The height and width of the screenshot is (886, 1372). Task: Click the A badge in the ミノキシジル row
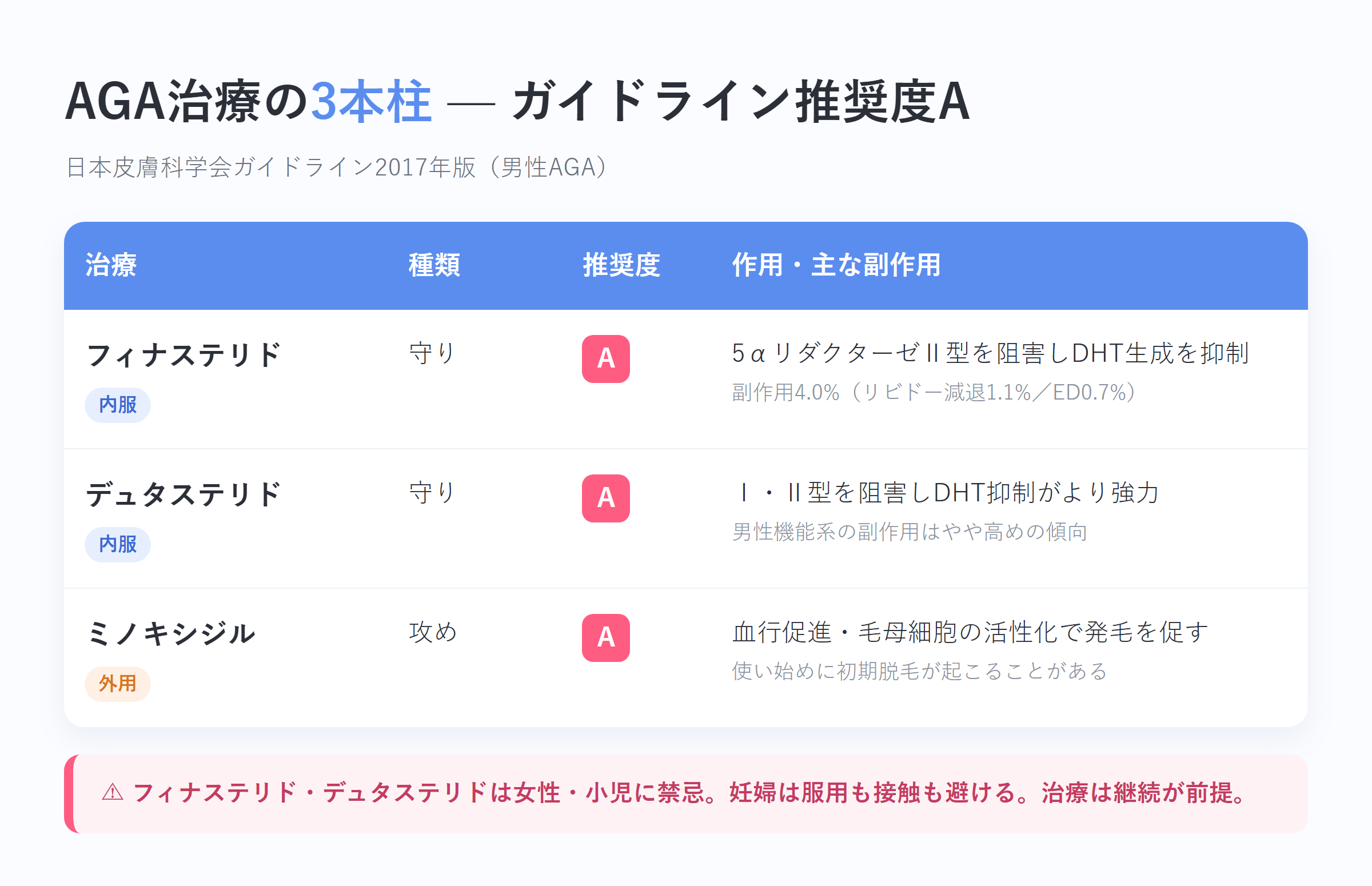click(606, 638)
